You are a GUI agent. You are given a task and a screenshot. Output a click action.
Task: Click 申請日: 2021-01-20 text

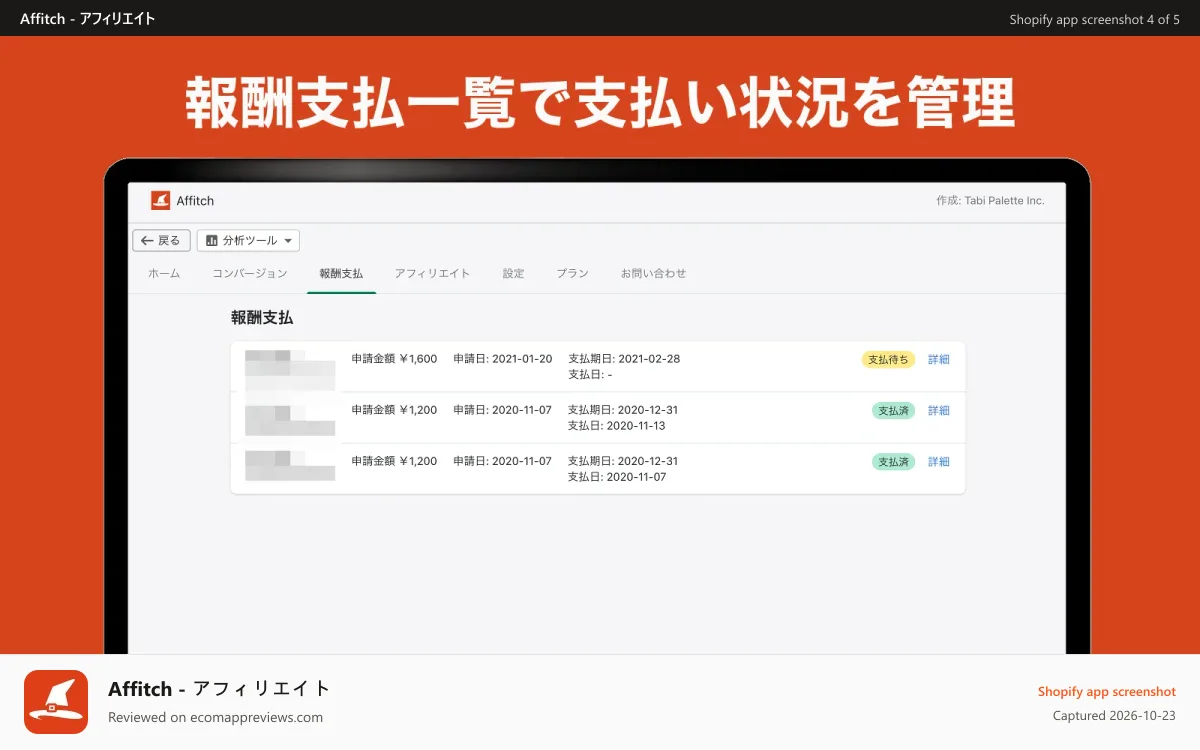502,359
